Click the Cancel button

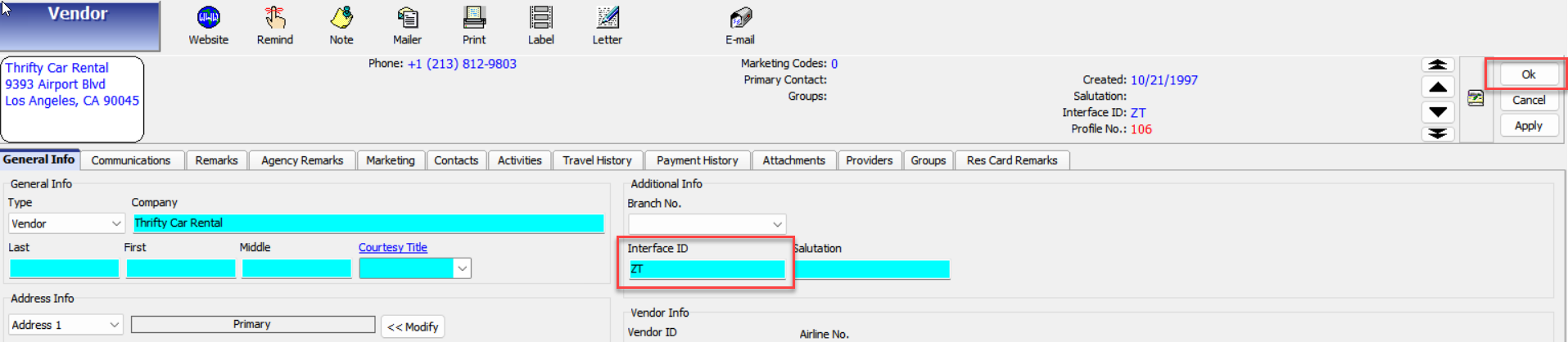(1529, 100)
